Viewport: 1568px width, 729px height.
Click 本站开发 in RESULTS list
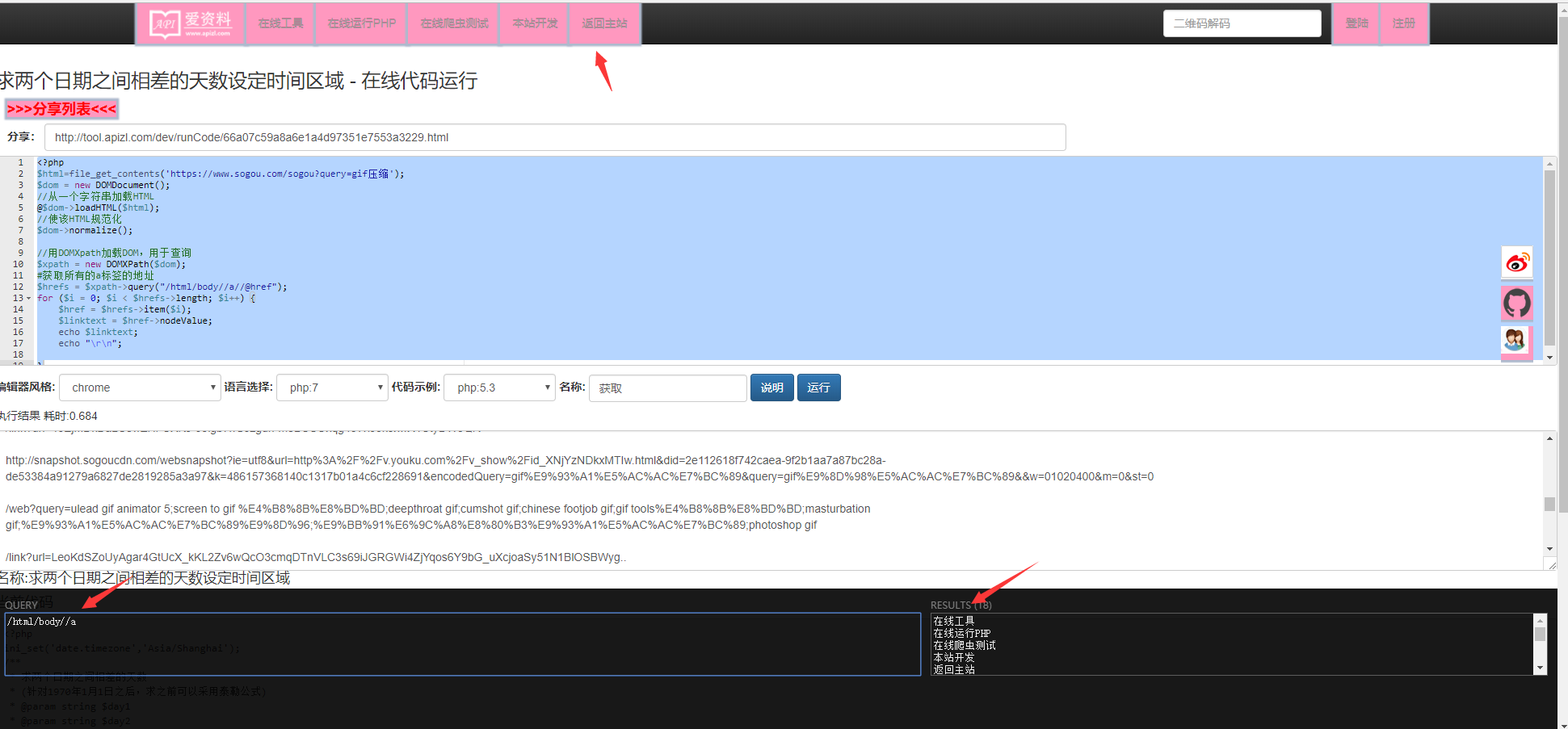[954, 657]
